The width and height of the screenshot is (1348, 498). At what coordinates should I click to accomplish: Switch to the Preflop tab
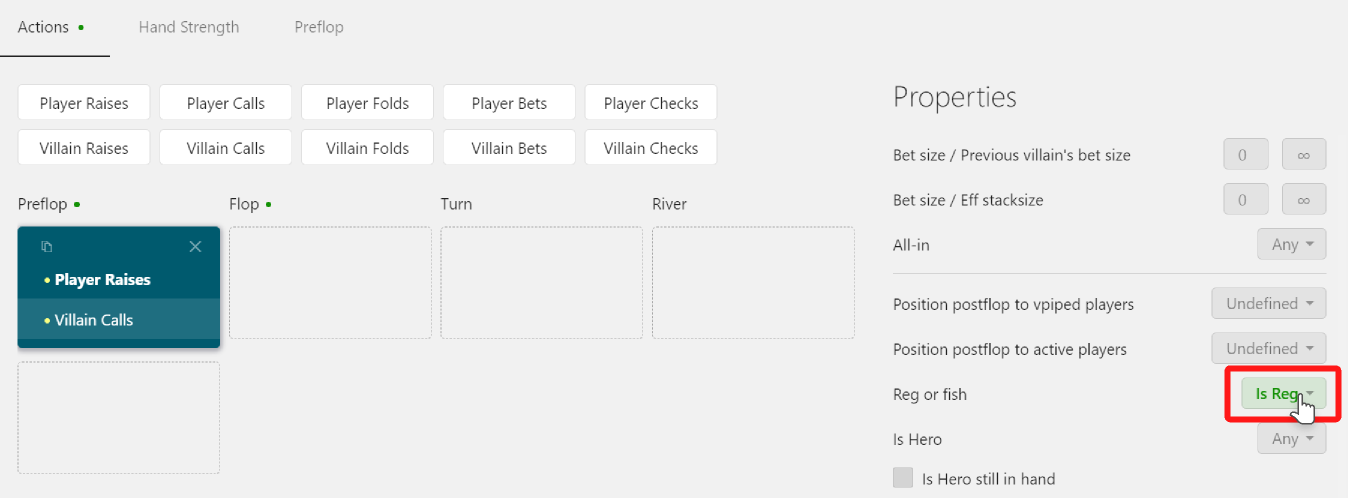tap(319, 27)
